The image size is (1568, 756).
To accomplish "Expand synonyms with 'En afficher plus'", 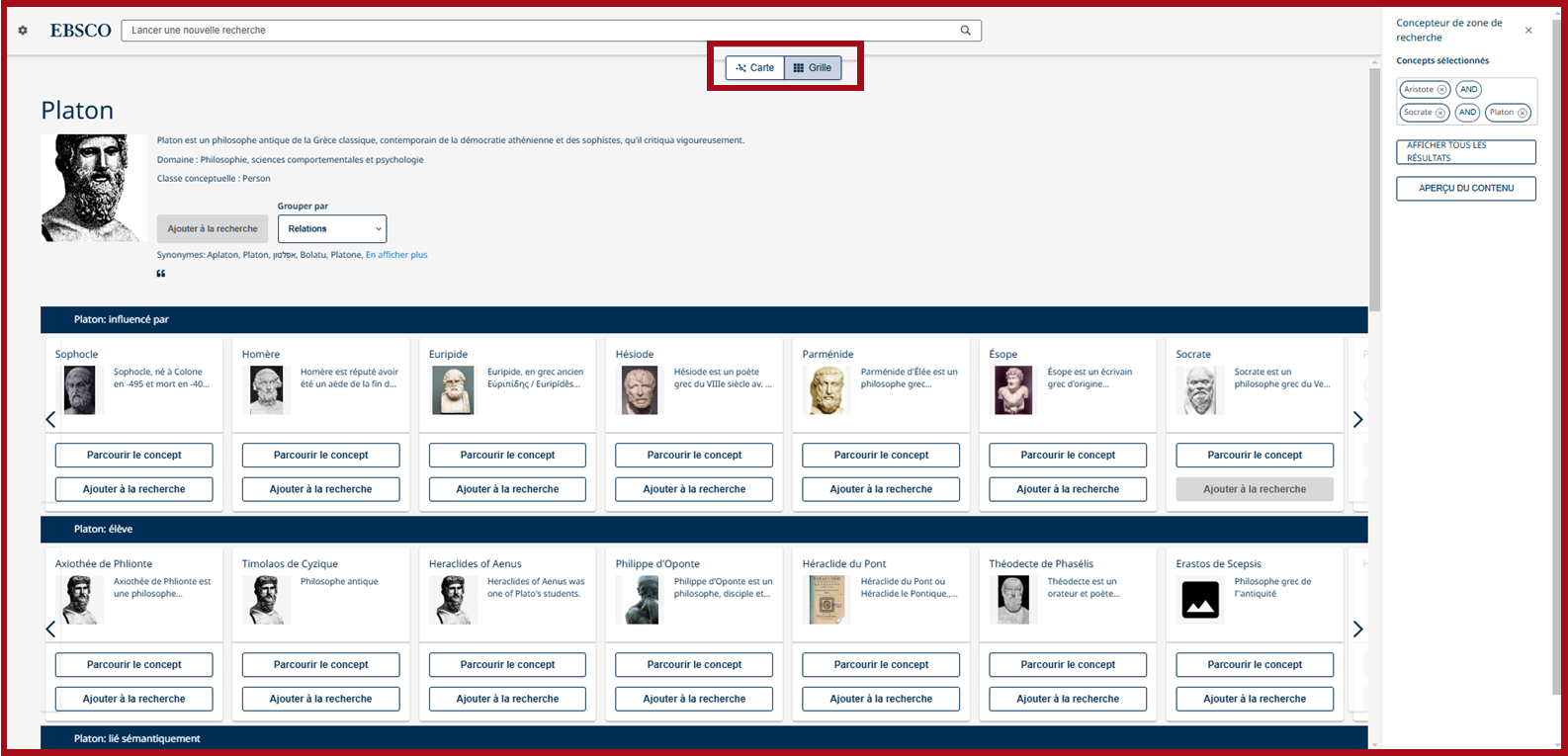I will pyautogui.click(x=396, y=255).
